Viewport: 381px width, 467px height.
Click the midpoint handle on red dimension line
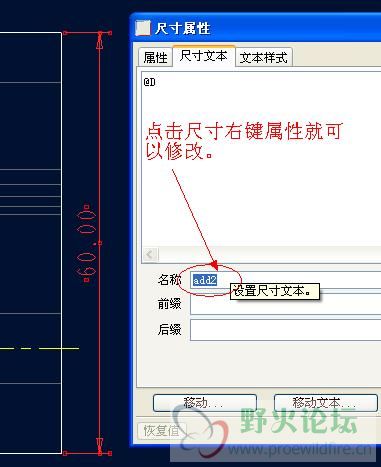[x=100, y=244]
